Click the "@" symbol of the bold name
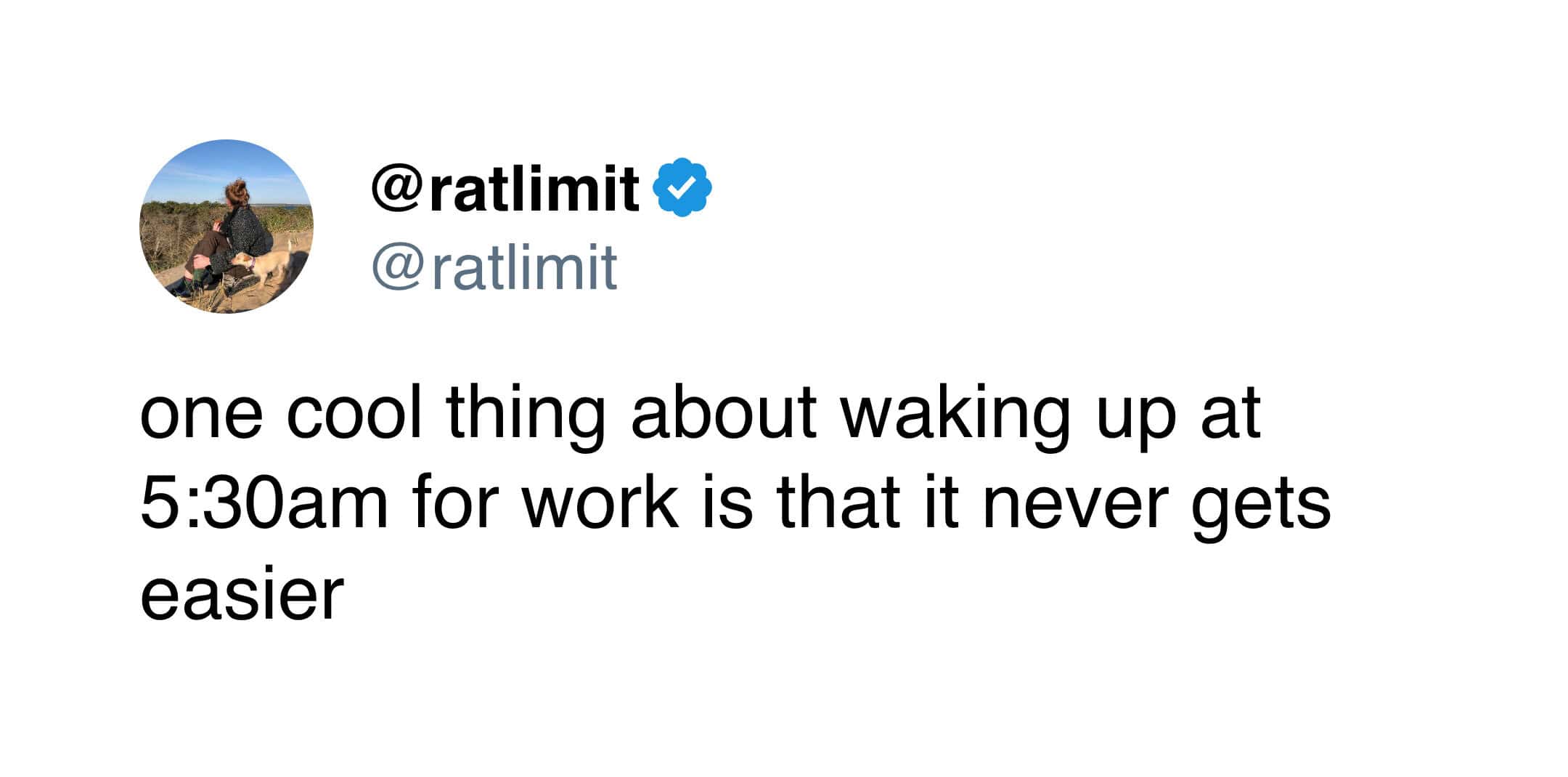The width and height of the screenshot is (1568, 777). point(398,189)
